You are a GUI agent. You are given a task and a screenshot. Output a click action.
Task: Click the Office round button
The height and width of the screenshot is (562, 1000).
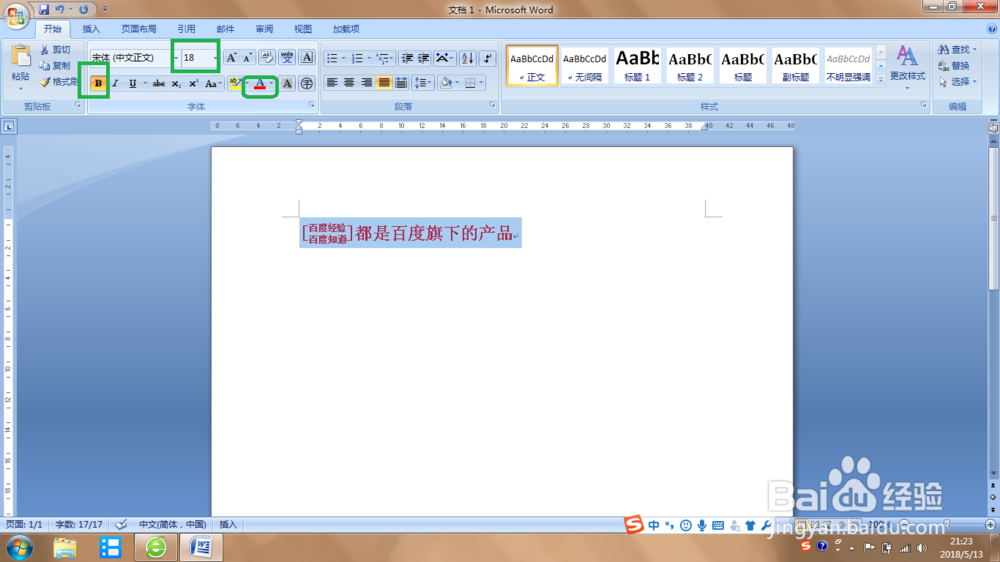point(16,15)
